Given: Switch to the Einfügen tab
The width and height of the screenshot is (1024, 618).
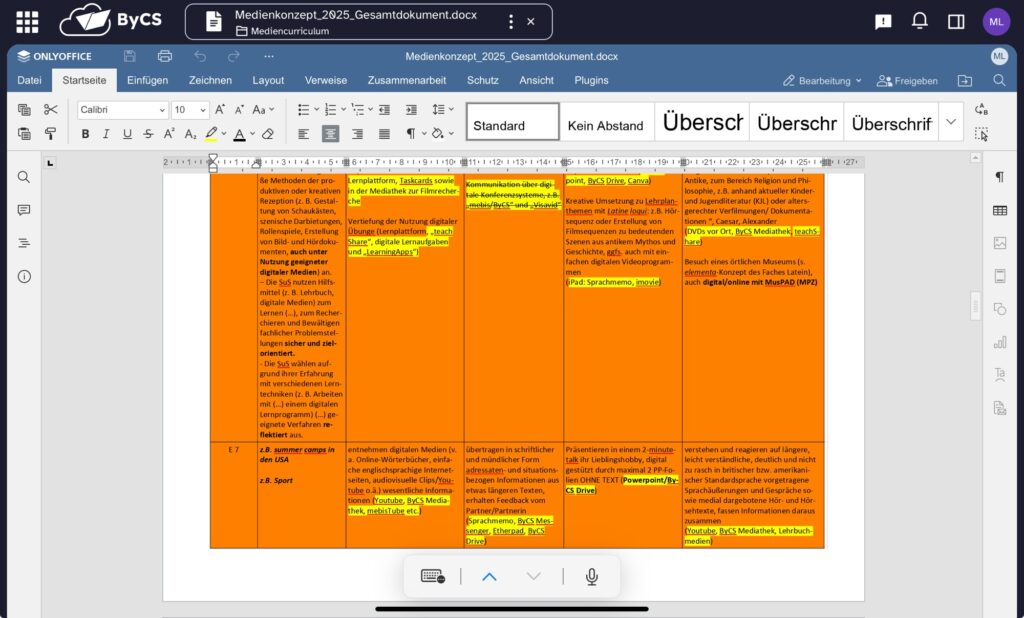Looking at the screenshot, I should click(x=148, y=80).
